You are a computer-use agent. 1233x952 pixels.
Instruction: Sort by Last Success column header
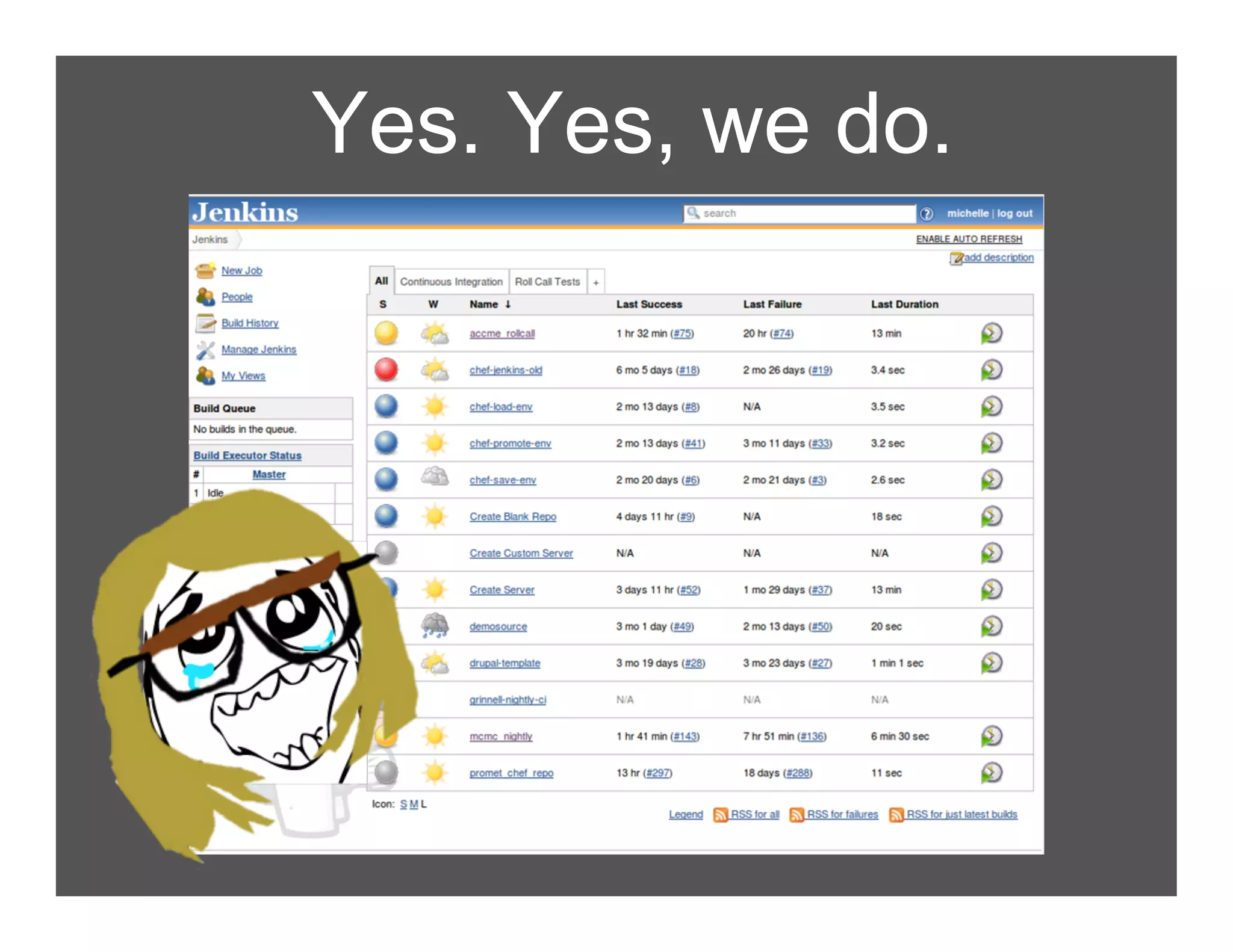coord(649,304)
